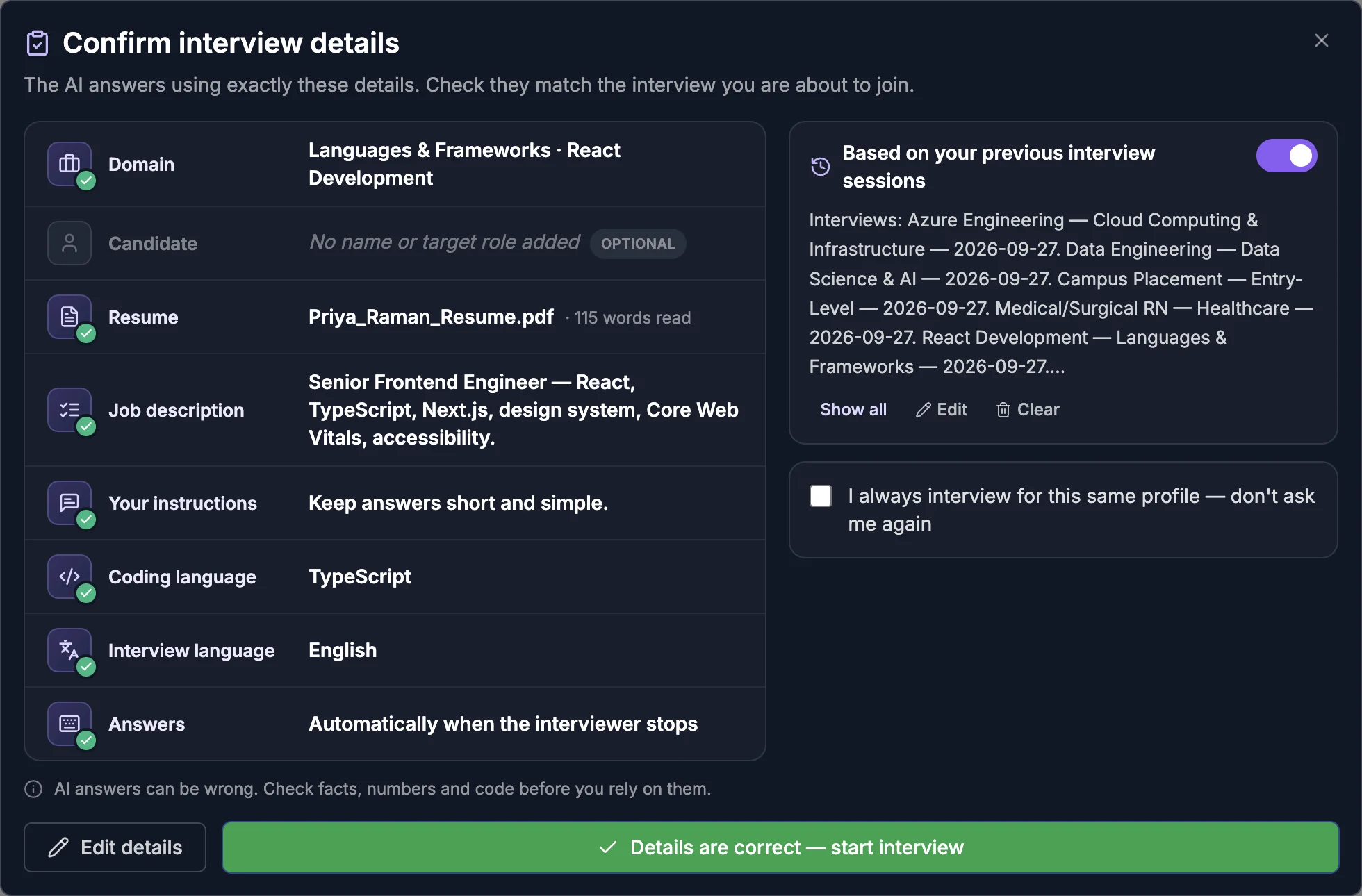Click the English interview language value
Screen dimensions: 1362x896
tap(343, 650)
